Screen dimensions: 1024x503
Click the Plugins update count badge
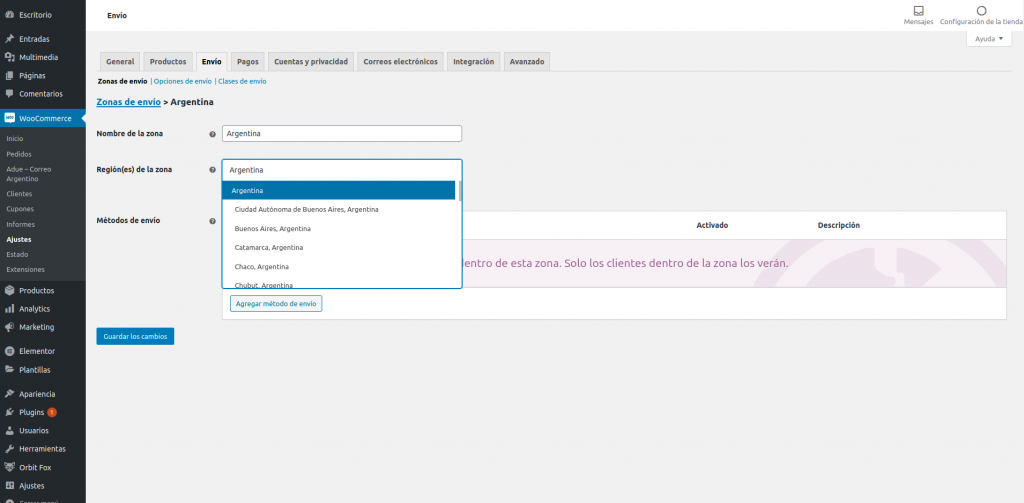pyautogui.click(x=52, y=412)
